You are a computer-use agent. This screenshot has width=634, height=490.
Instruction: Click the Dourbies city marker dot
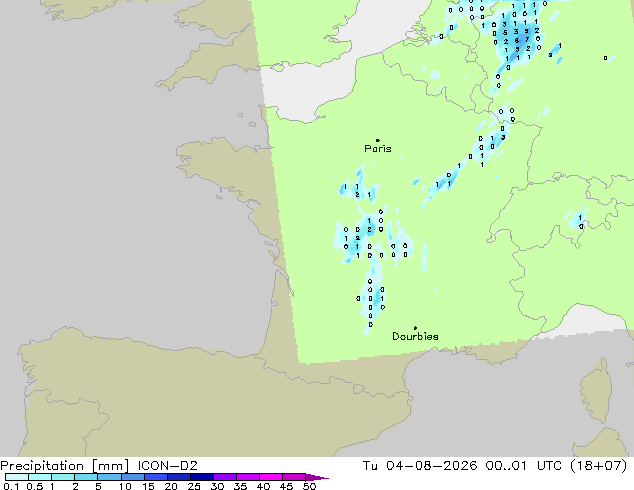click(x=415, y=328)
